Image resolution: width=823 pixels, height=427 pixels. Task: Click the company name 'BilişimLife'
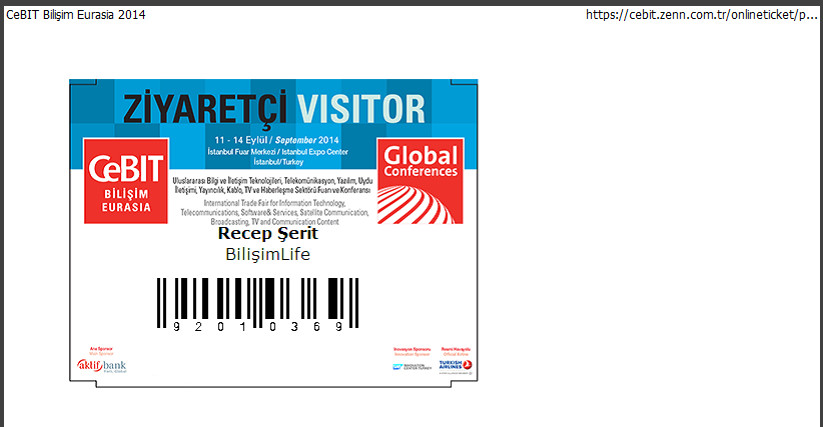[268, 254]
